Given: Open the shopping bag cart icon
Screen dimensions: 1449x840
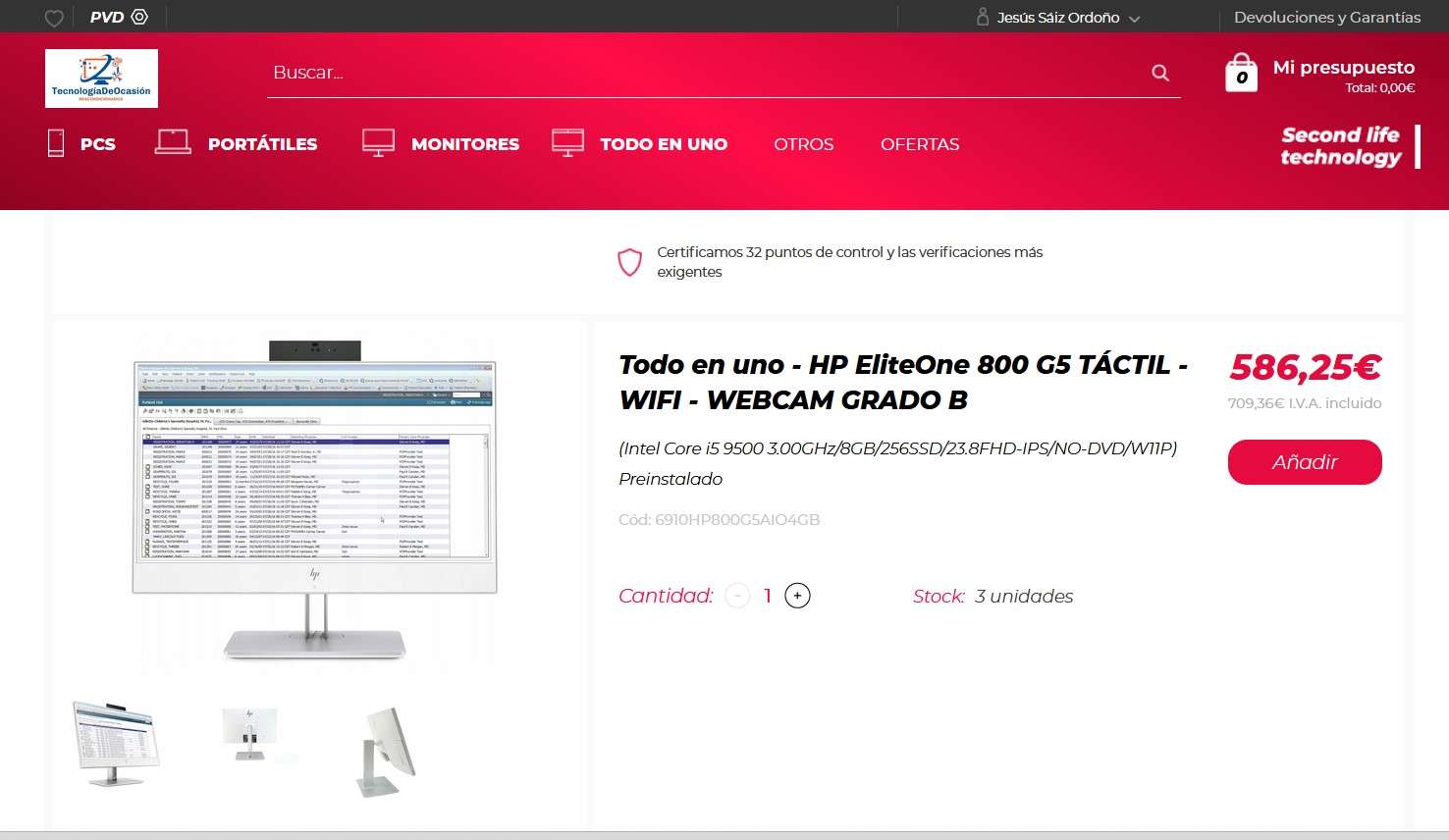Looking at the screenshot, I should [1241, 74].
